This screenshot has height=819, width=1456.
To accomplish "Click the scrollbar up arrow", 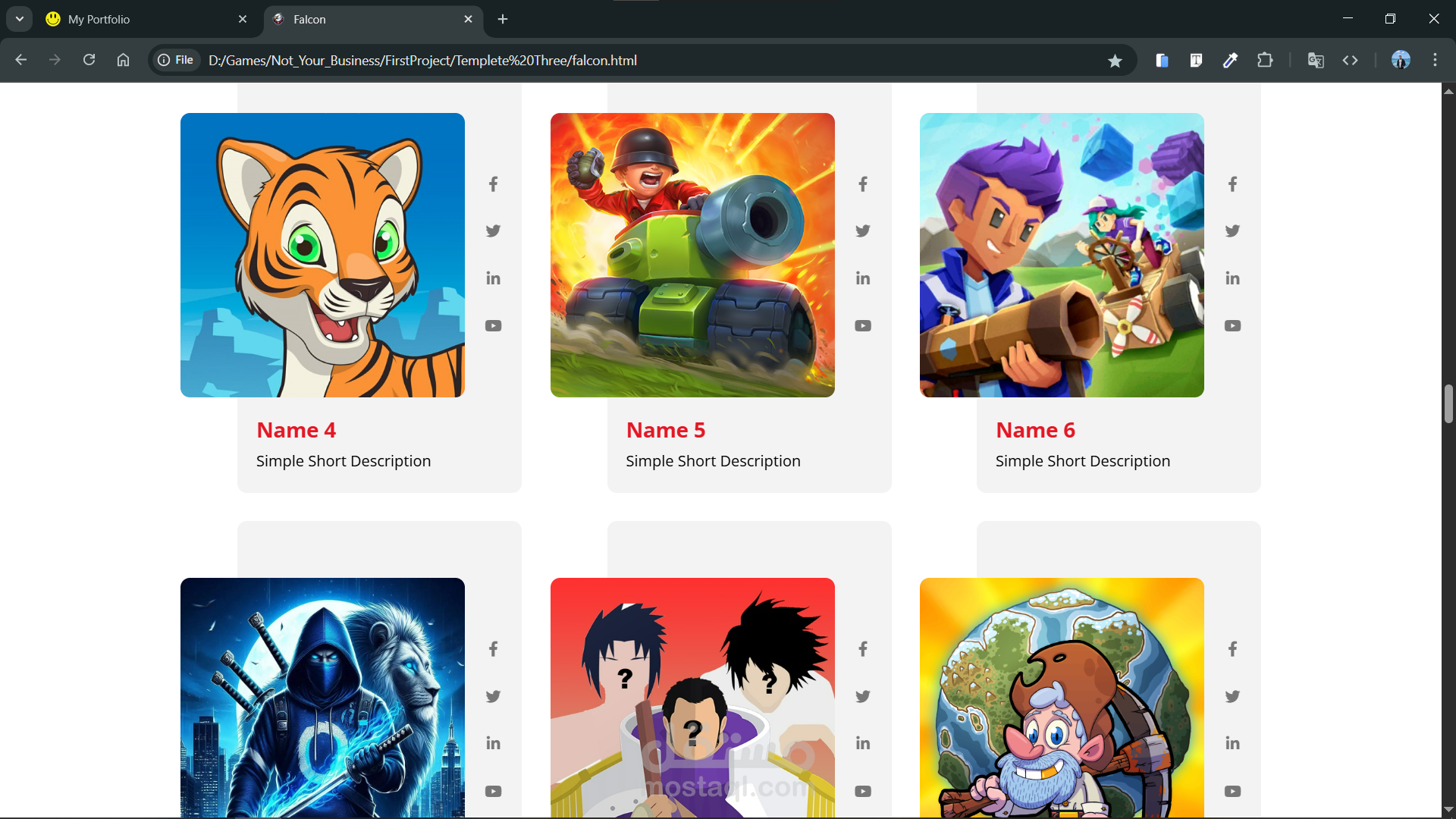I will coord(1448,91).
